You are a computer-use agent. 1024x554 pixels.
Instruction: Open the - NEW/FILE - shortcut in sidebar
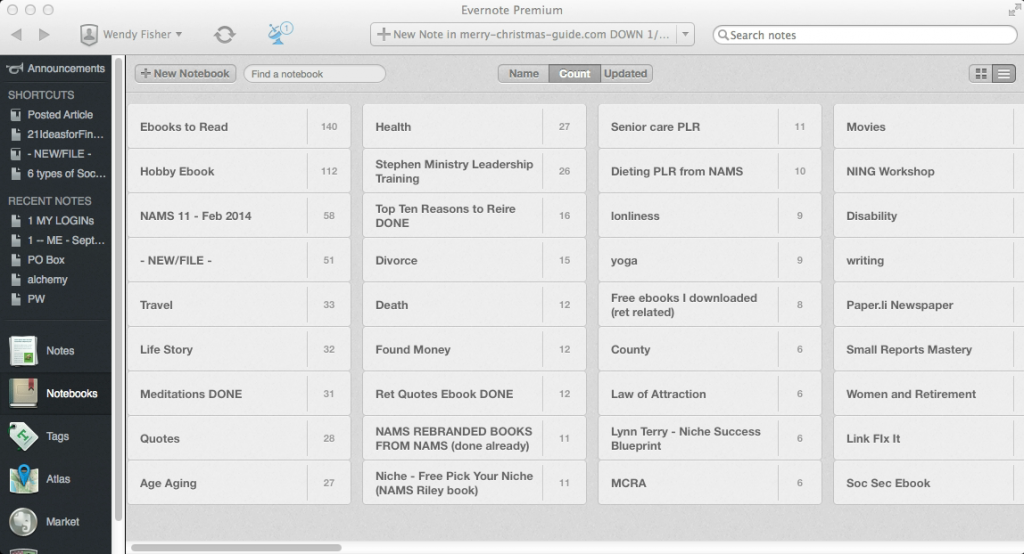click(x=51, y=154)
